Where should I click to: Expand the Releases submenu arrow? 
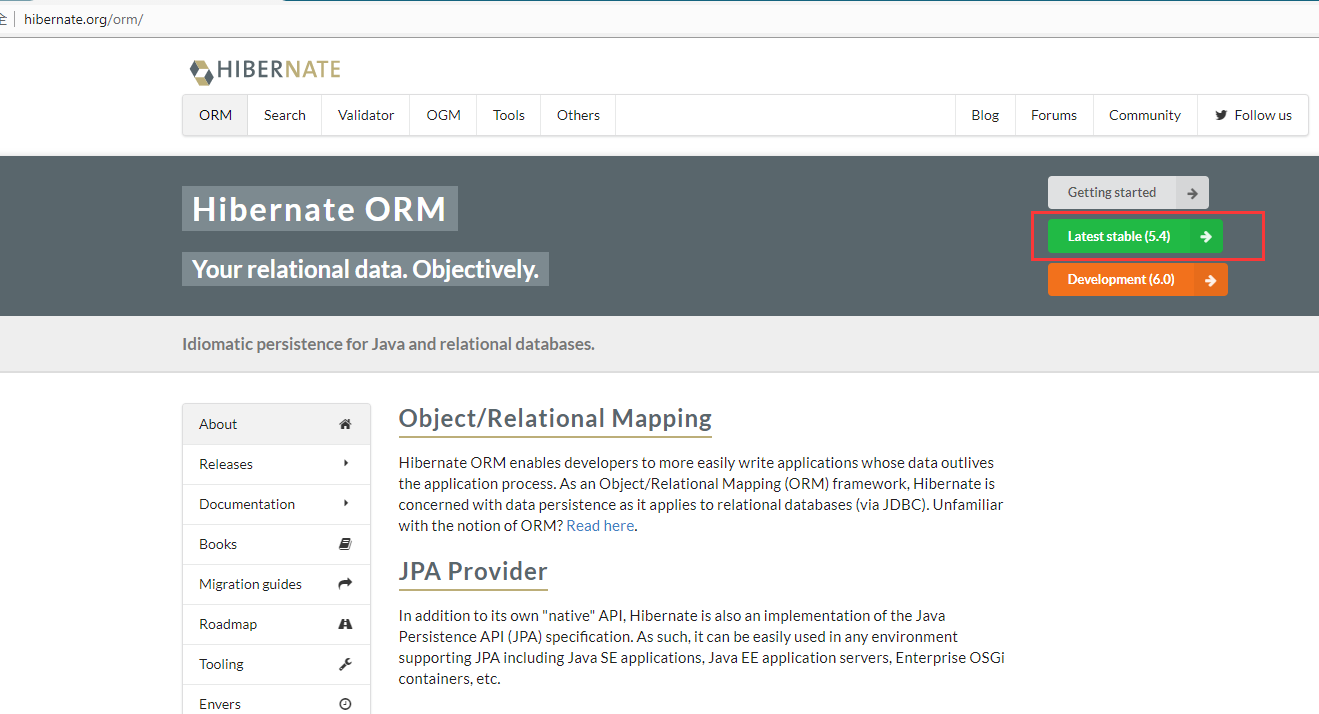(346, 463)
